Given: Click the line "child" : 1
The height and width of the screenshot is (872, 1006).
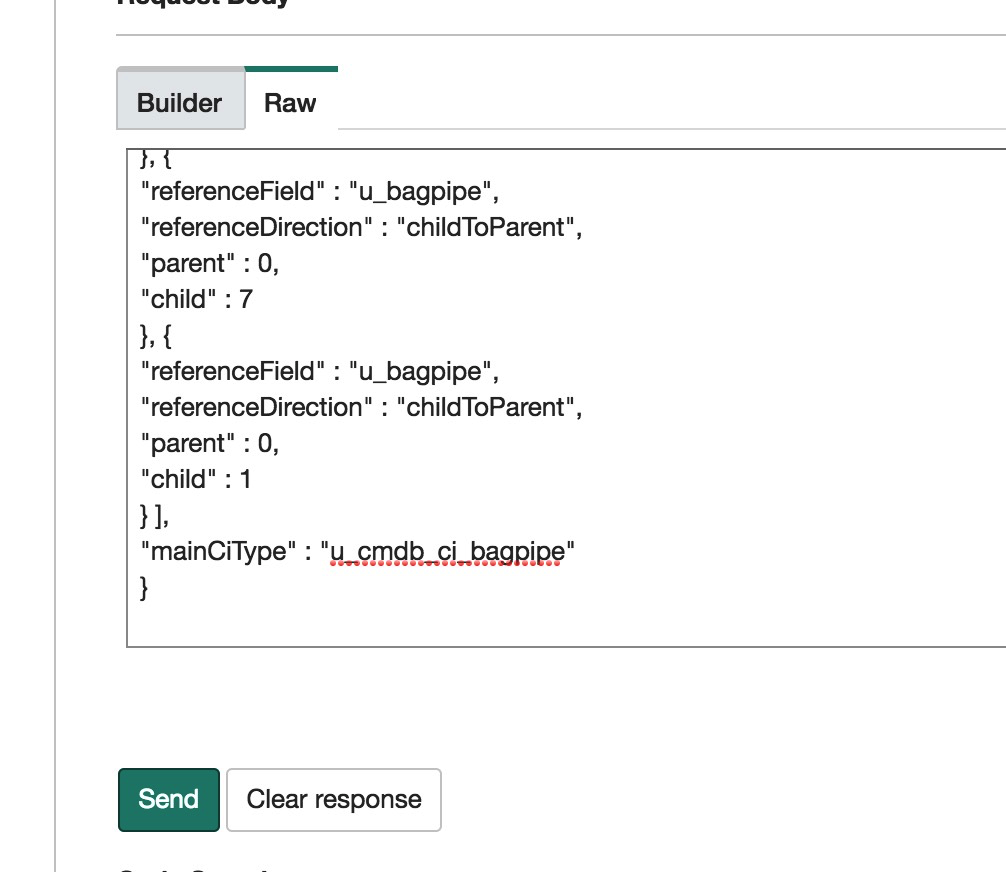Looking at the screenshot, I should (x=196, y=479).
